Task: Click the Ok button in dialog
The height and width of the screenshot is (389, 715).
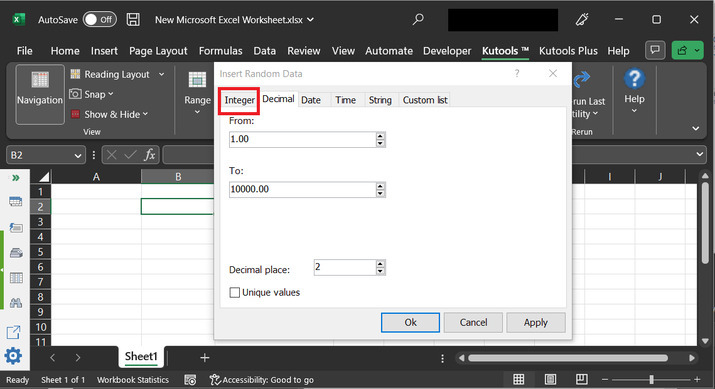Action: coord(410,322)
